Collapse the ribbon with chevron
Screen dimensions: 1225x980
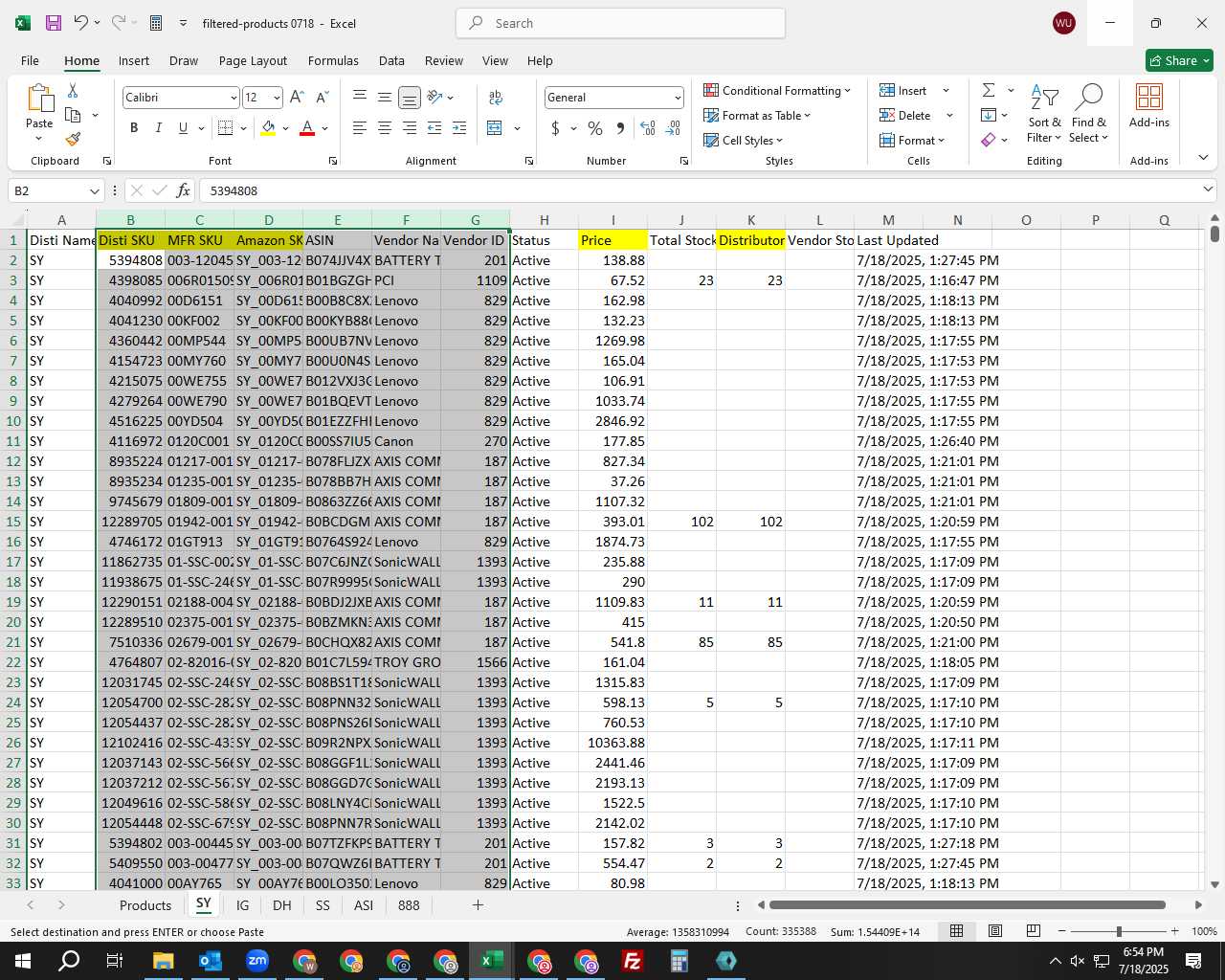coord(1203,158)
